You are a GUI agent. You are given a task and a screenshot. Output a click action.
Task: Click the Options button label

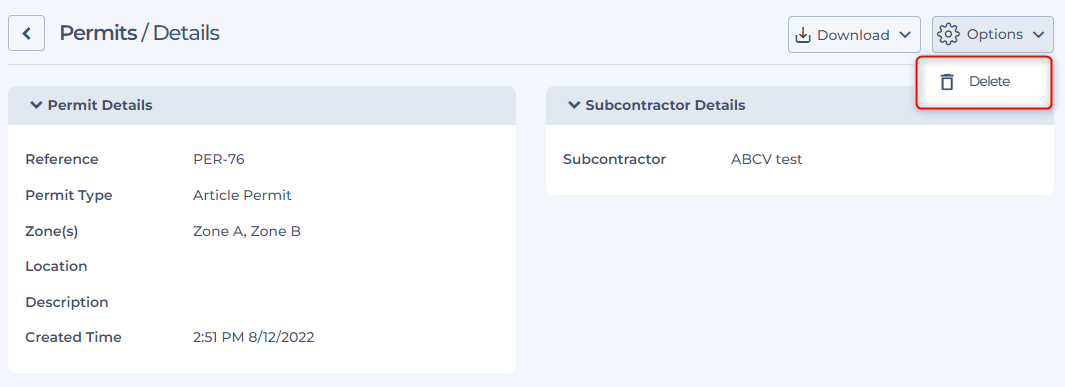point(995,34)
